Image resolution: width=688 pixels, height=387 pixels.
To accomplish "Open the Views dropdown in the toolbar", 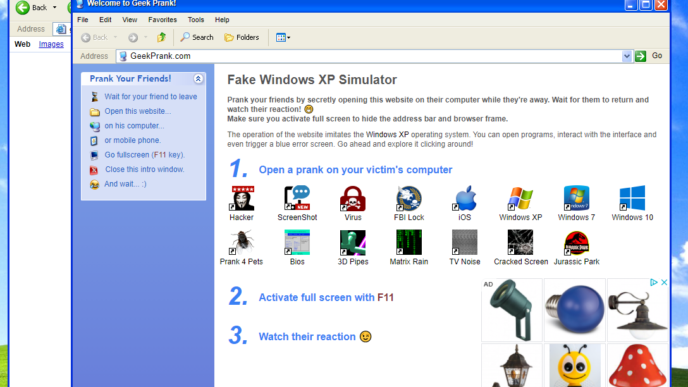I will tap(283, 37).
